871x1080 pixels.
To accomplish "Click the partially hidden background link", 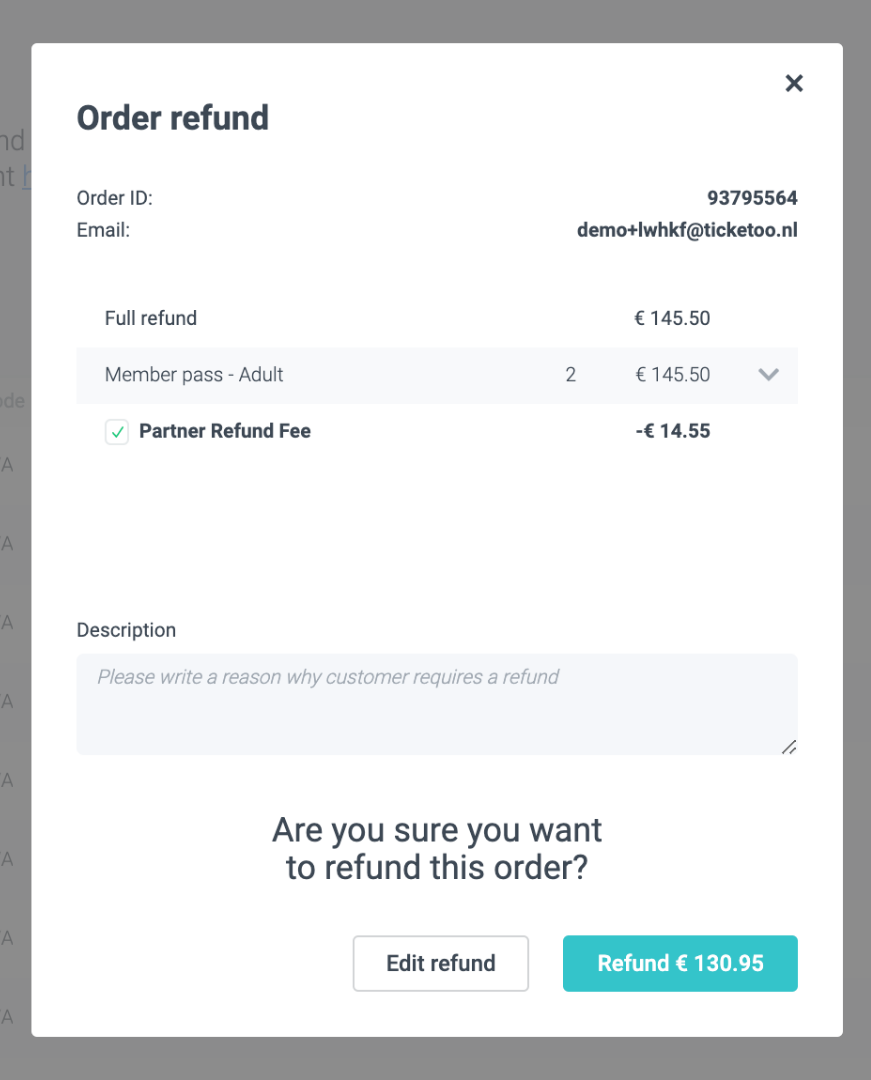I will (27, 177).
